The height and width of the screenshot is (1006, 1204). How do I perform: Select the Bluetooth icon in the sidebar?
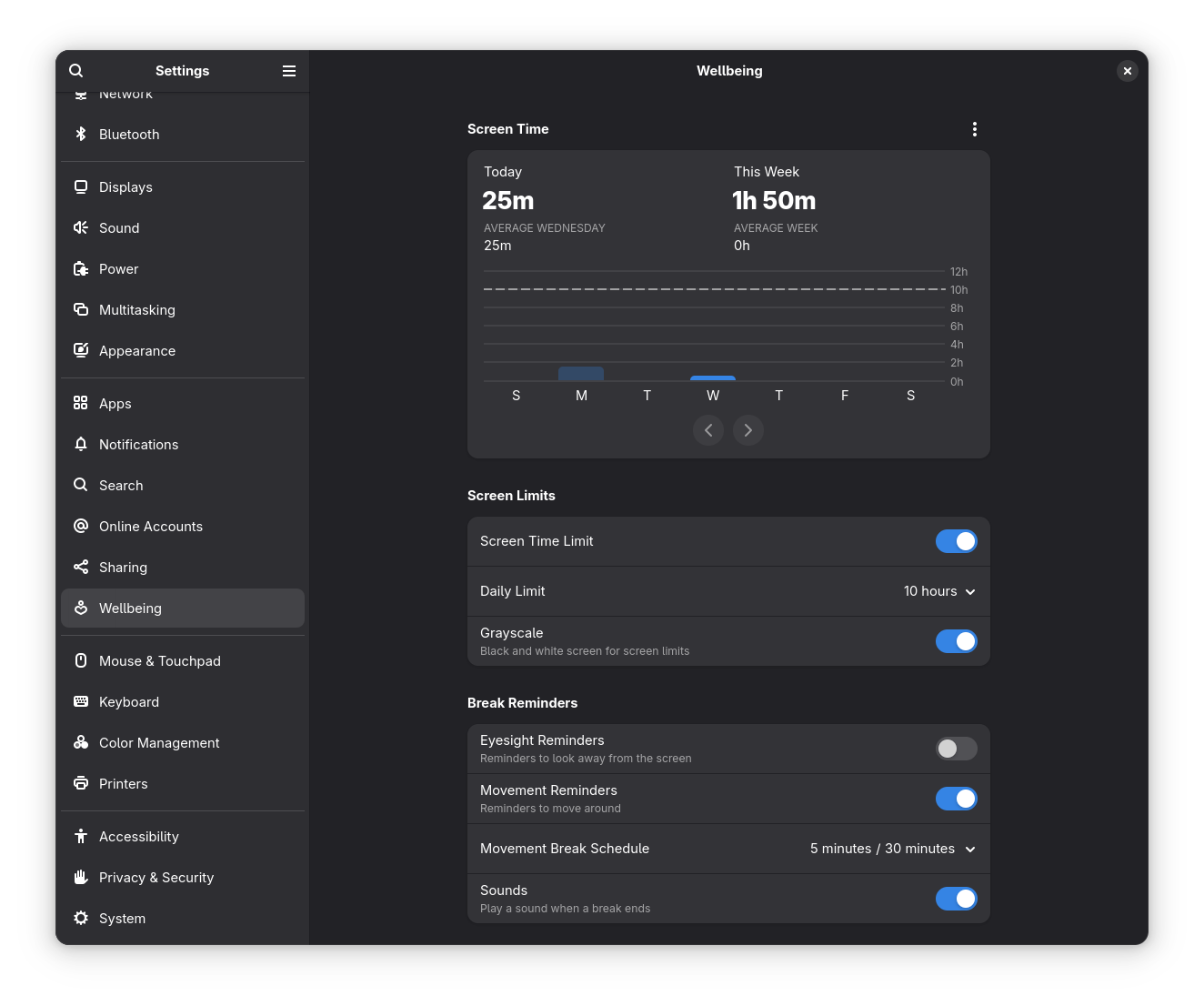pos(81,134)
